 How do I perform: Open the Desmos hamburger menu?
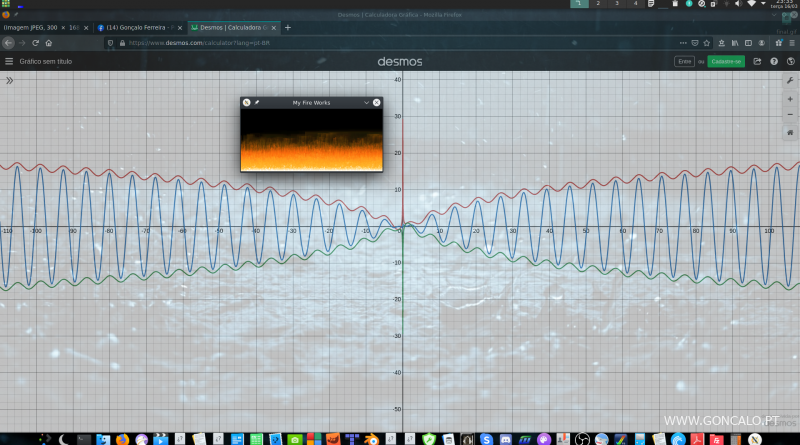tap(9, 61)
